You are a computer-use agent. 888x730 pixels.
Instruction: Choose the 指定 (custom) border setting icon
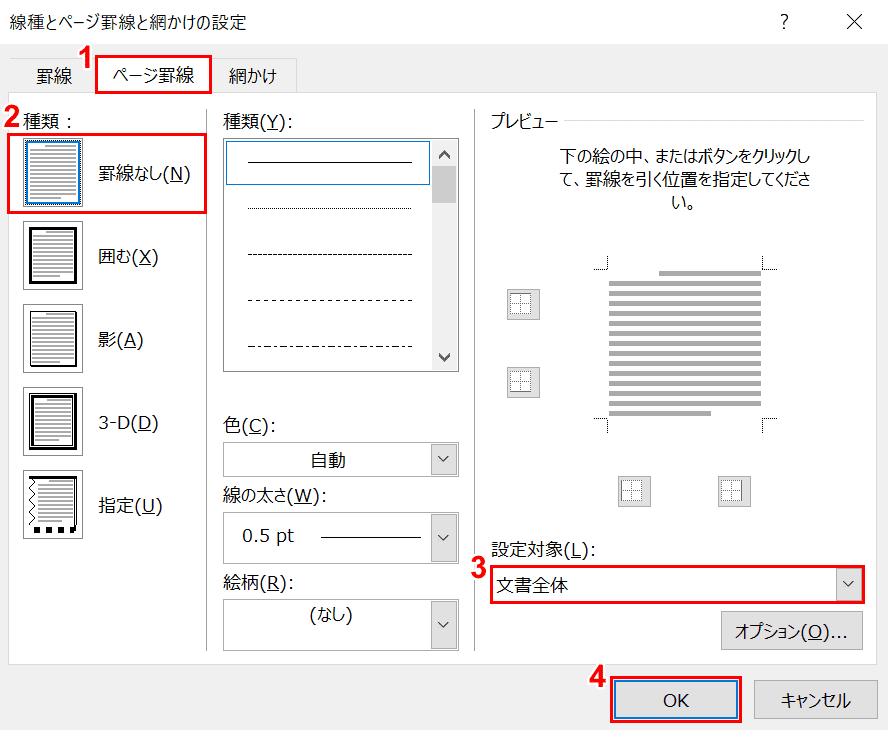53,504
